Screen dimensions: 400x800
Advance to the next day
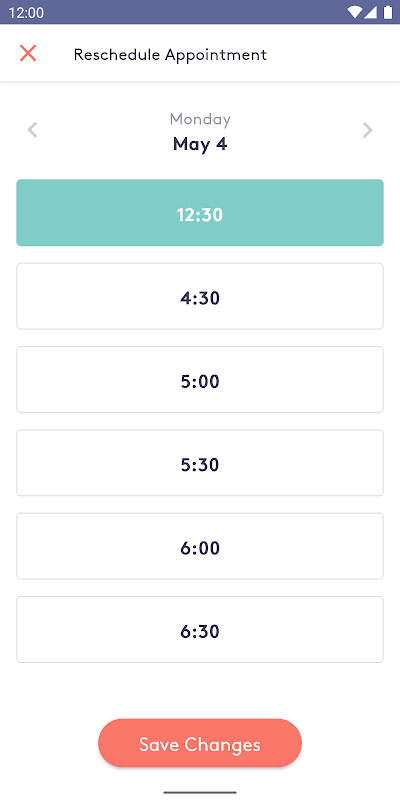[367, 130]
